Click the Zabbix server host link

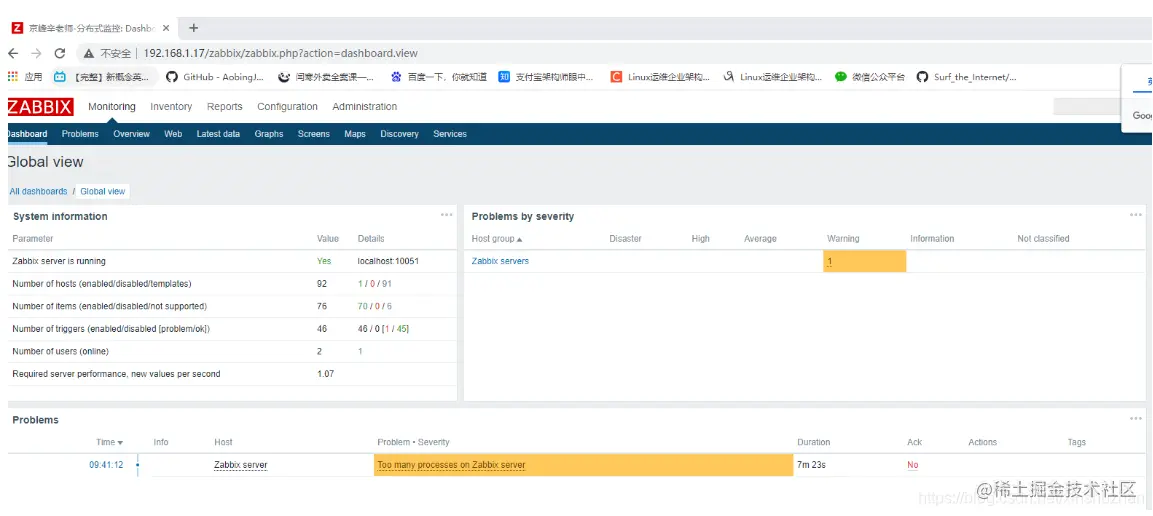click(240, 465)
